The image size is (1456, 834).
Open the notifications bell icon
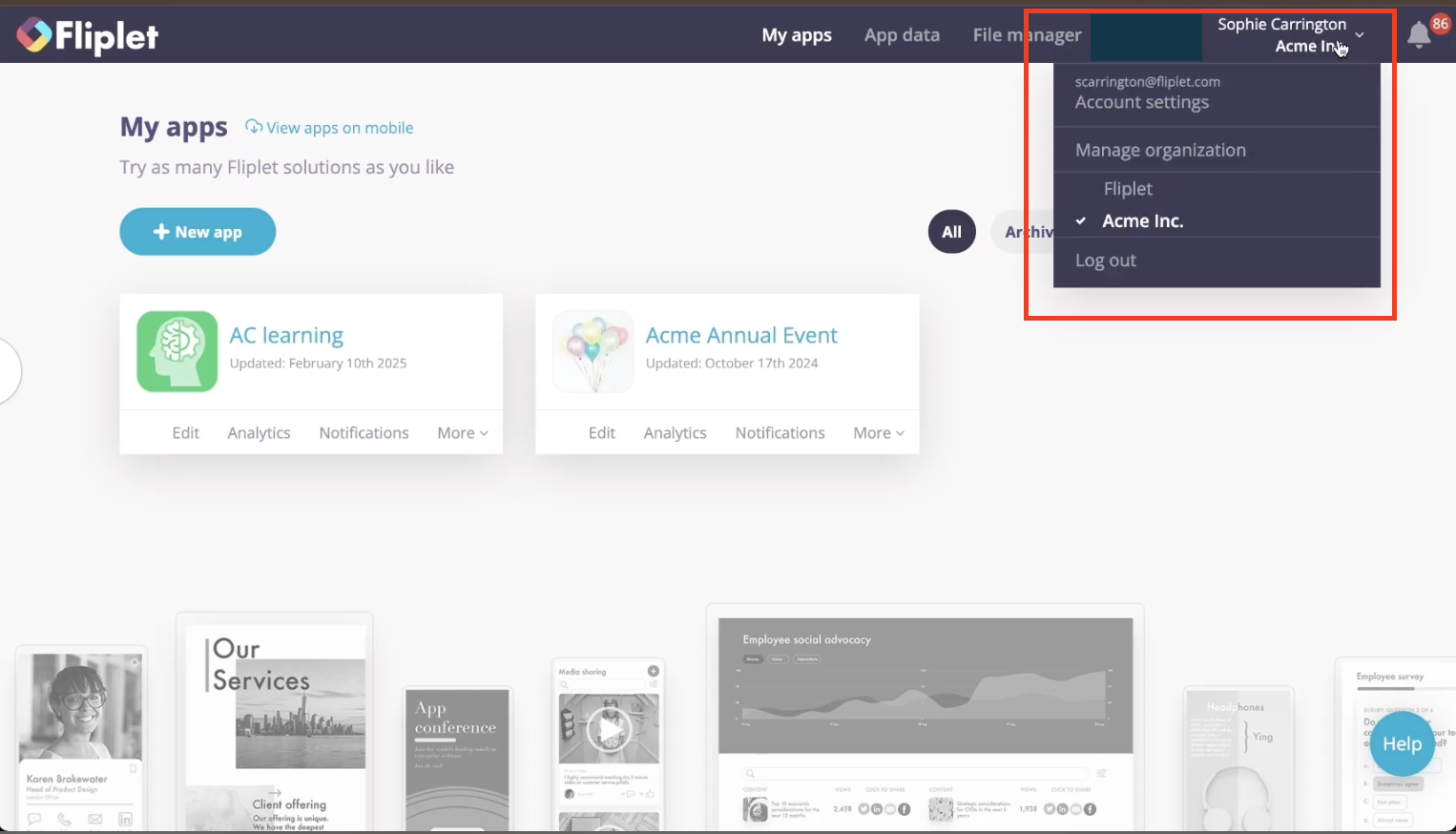[x=1419, y=35]
